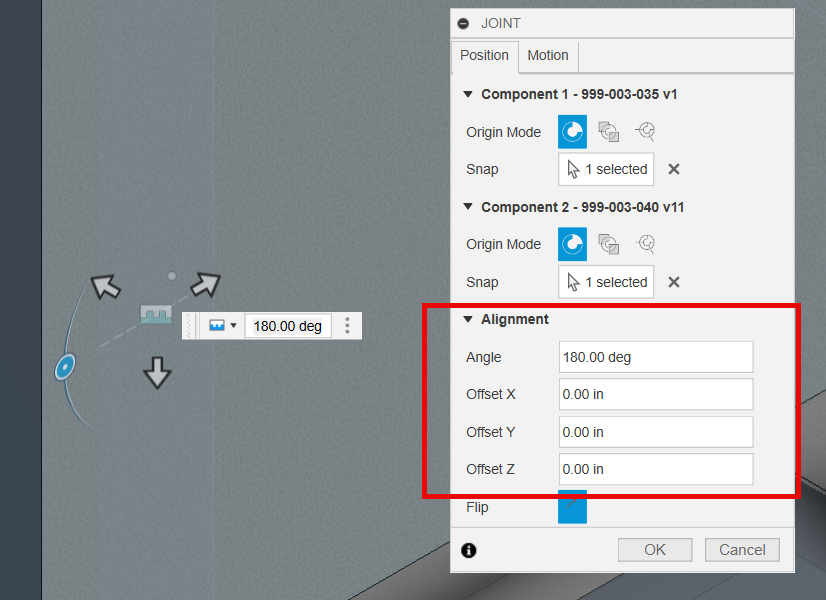
Task: Click the info icon in the dialog footer
Action: pyautogui.click(x=468, y=549)
